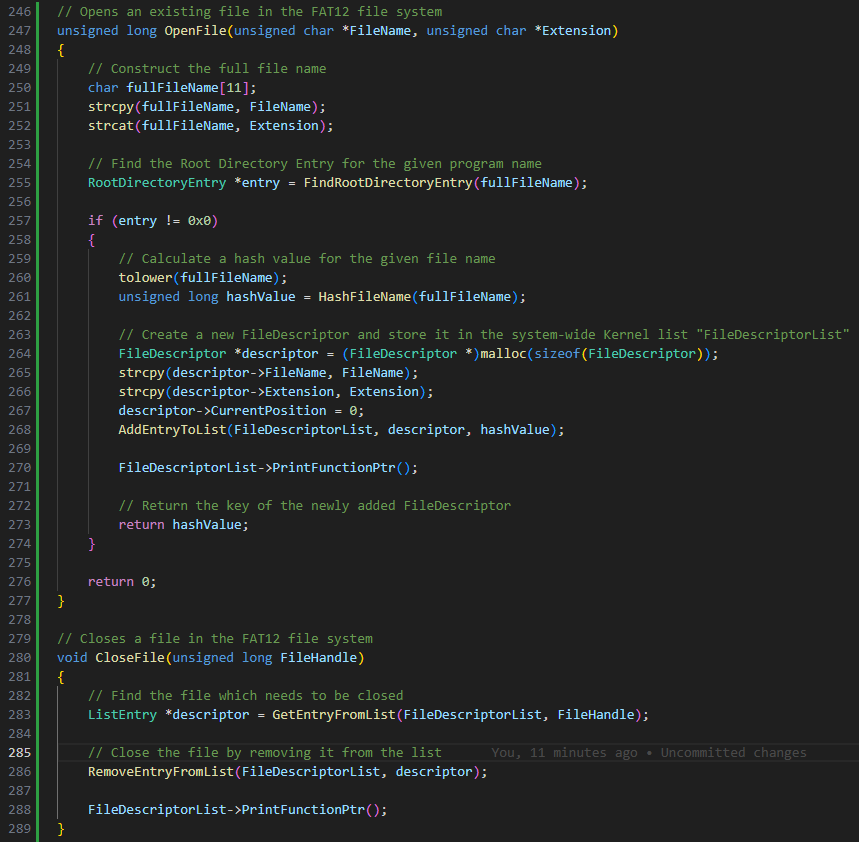This screenshot has width=859, height=842.
Task: Click the blame annotation 'You, 11 minutes ago'
Action: point(564,753)
